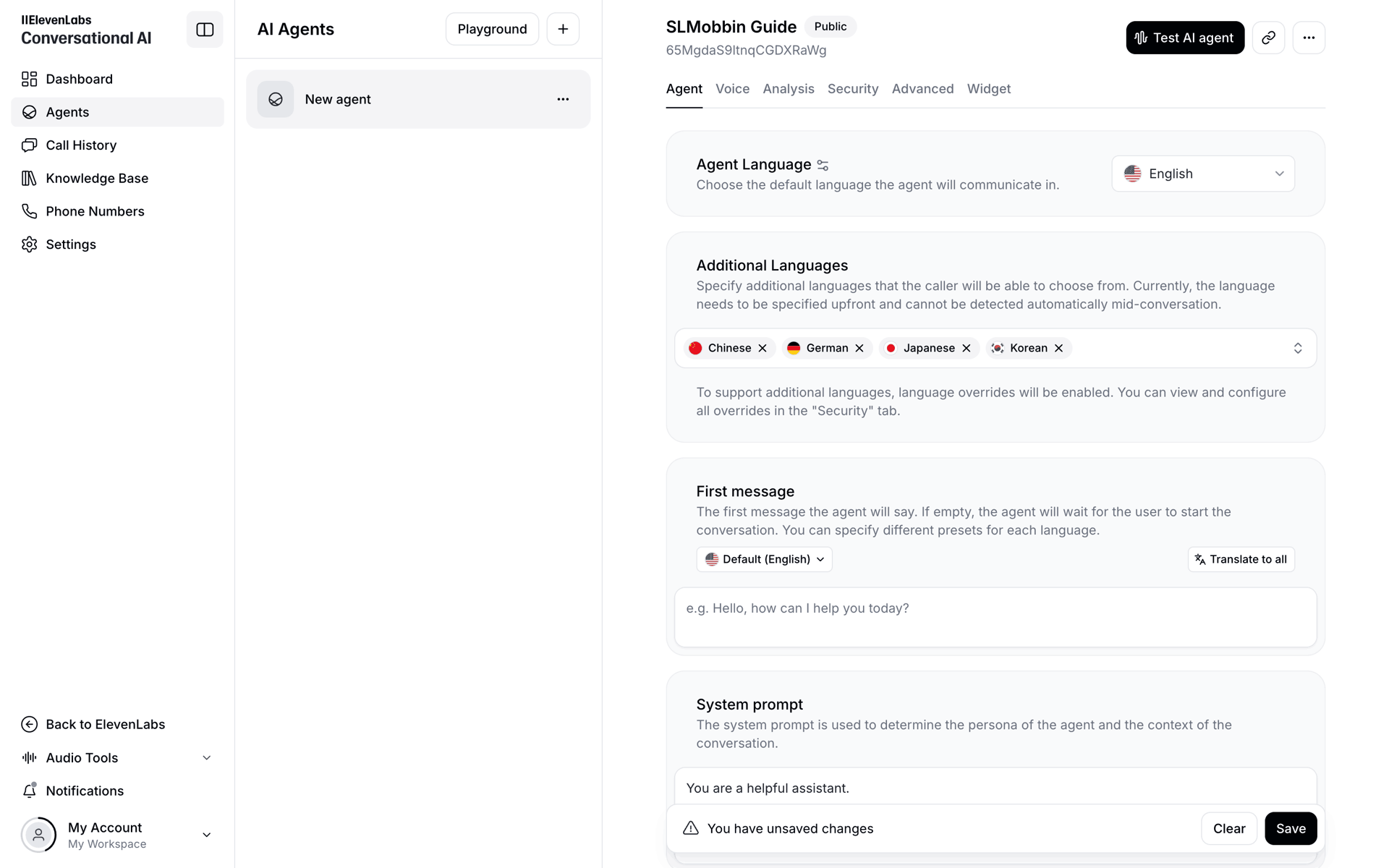The image size is (1389, 868).
Task: Click the Public badge next to agent name
Action: 830,27
